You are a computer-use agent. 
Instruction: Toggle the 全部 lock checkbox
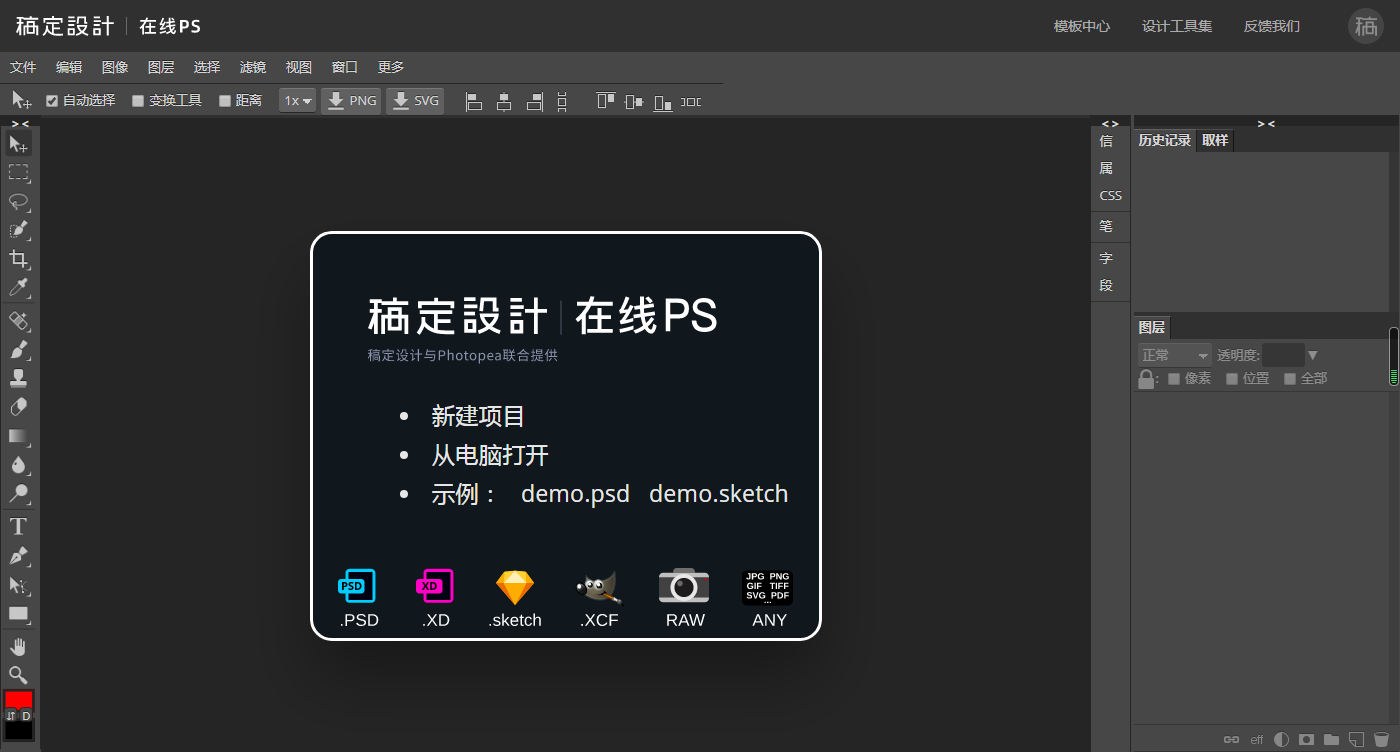click(x=1290, y=379)
